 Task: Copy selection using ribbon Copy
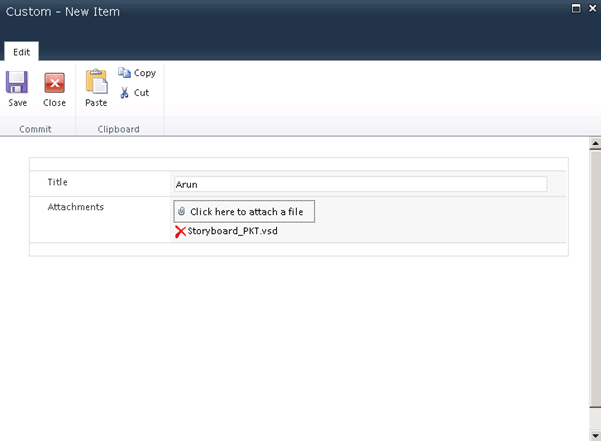point(137,73)
